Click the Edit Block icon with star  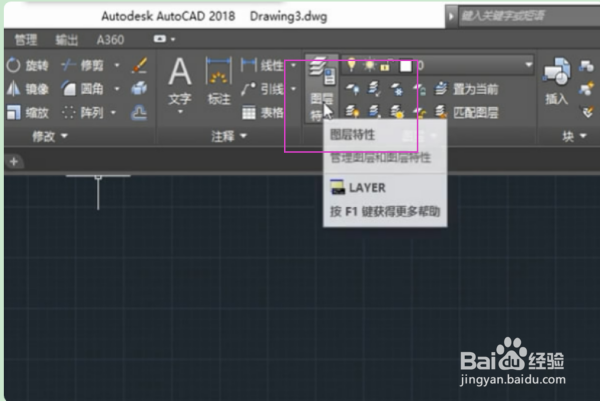[x=586, y=89]
